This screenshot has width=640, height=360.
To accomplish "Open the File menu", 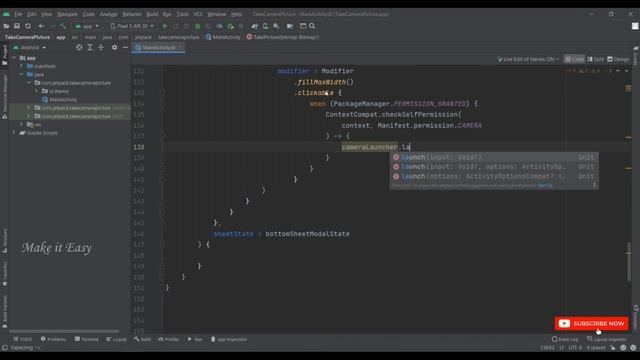I will coord(18,14).
